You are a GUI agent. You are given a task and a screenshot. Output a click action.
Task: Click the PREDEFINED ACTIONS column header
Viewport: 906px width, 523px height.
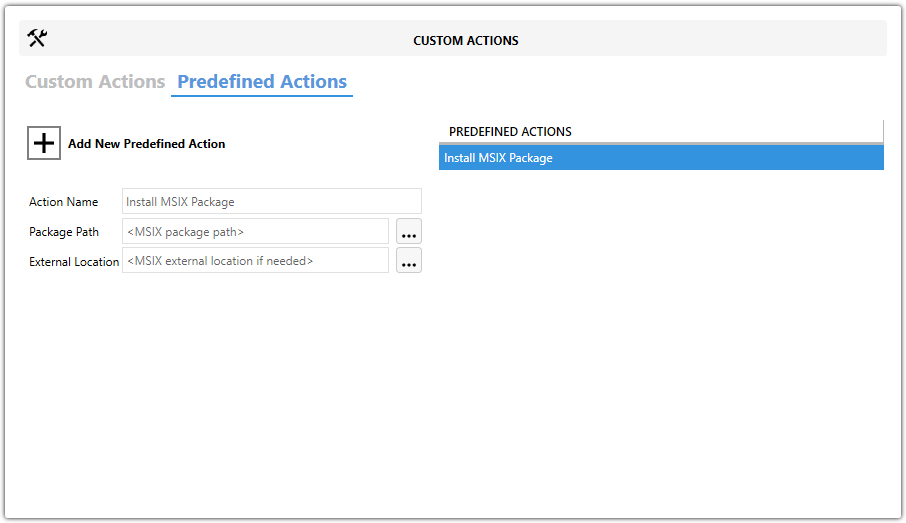click(x=661, y=132)
